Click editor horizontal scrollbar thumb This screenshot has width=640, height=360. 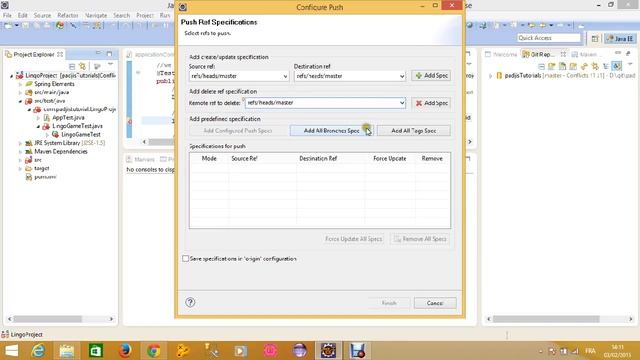(x=162, y=142)
